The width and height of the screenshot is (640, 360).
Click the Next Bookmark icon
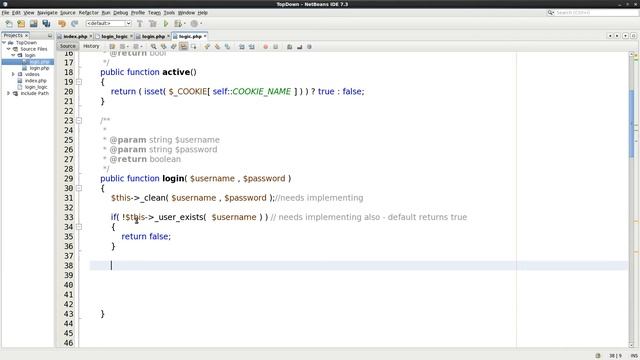[x=217, y=47]
